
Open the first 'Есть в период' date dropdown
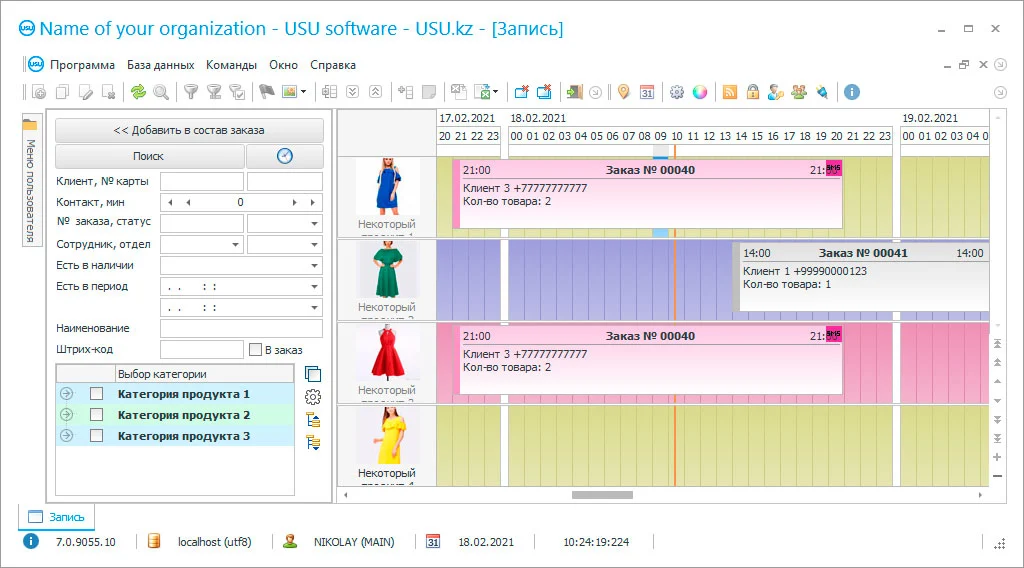[x=314, y=286]
